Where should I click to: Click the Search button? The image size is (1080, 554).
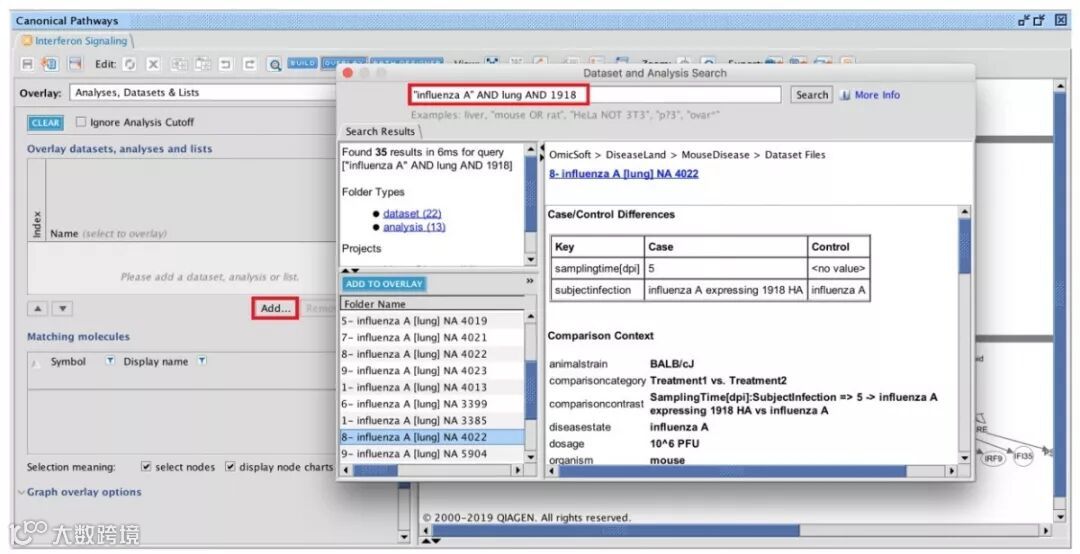coord(811,95)
